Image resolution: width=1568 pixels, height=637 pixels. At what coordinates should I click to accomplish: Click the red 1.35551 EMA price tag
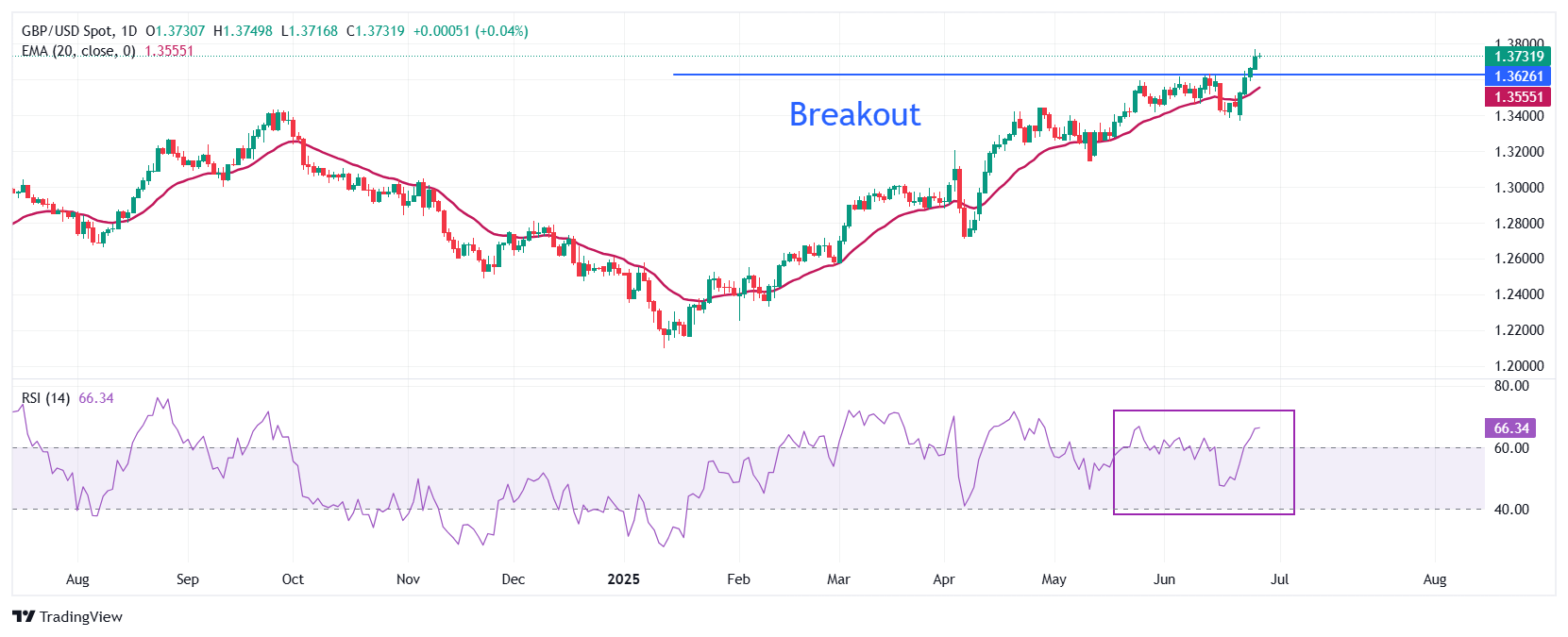tap(1518, 96)
